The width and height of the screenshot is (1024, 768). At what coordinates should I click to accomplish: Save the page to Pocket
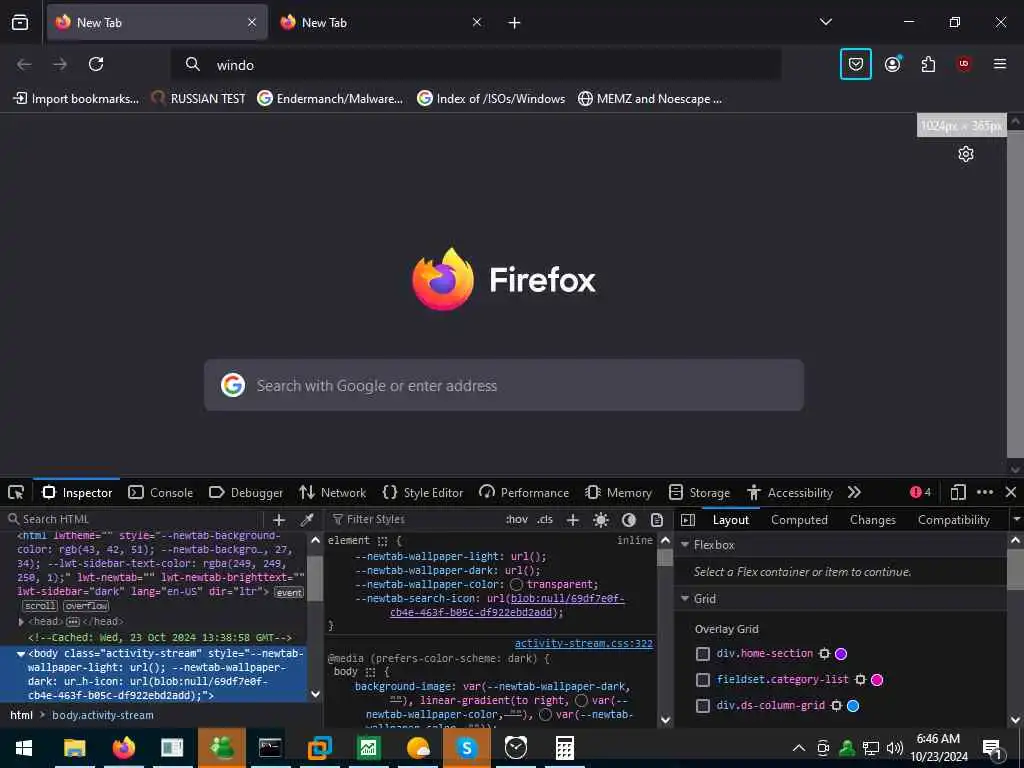[x=856, y=64]
